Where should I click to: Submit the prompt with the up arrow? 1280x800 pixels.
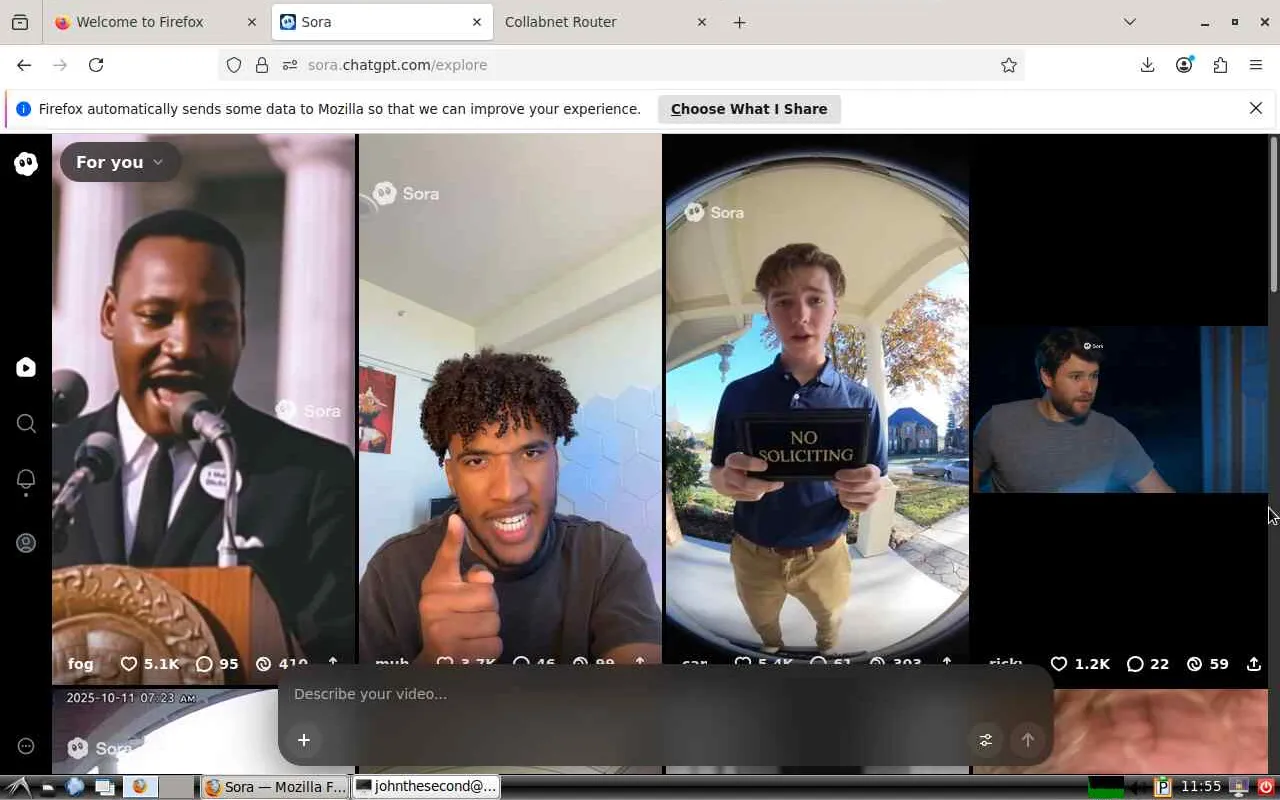click(1028, 740)
